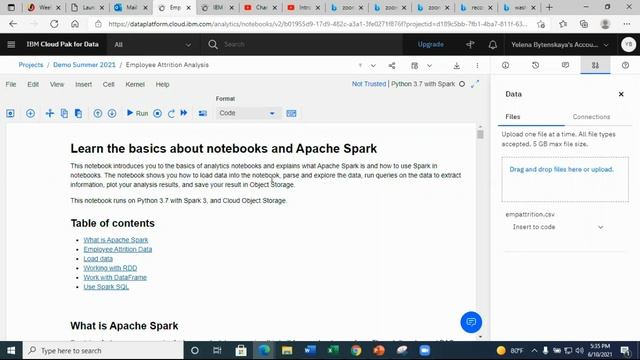The width and height of the screenshot is (640, 360).
Task: Close the Data panel
Action: 621,94
